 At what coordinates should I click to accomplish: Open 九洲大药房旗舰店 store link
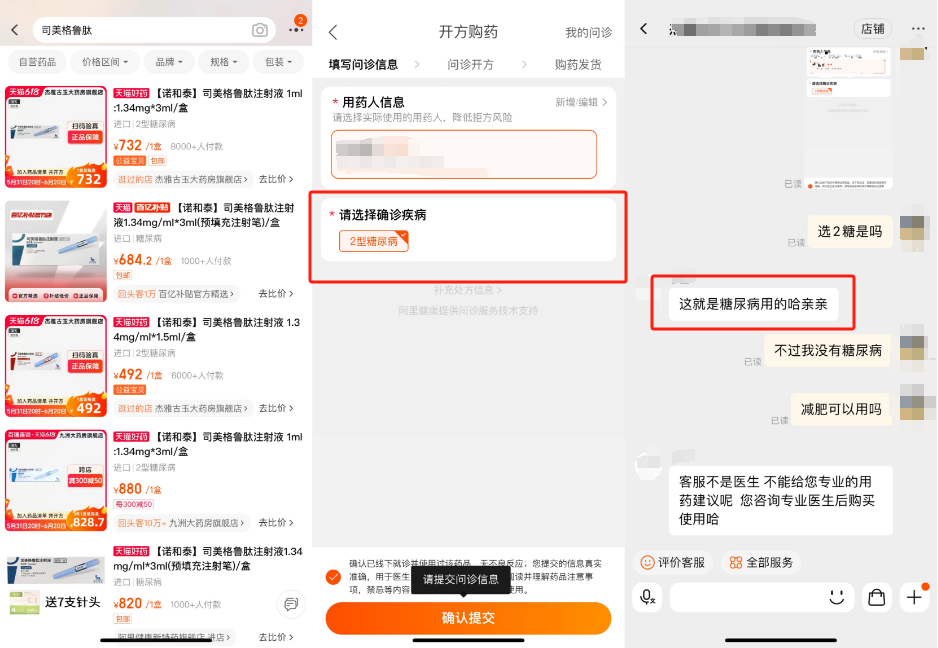tap(181, 522)
